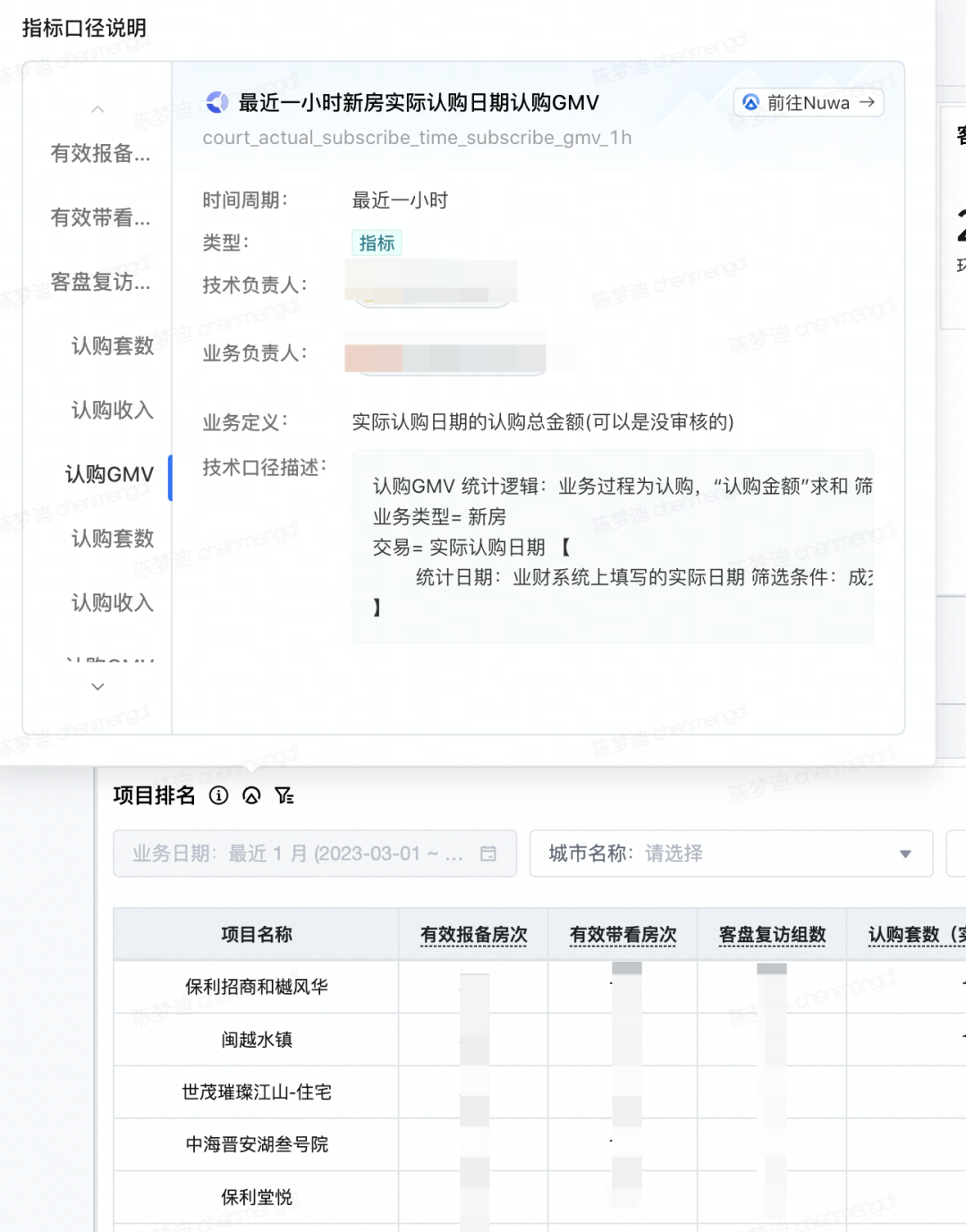Viewport: 966px width, 1232px height.
Task: Select the first 认购收入 sidebar item
Action: tap(113, 410)
